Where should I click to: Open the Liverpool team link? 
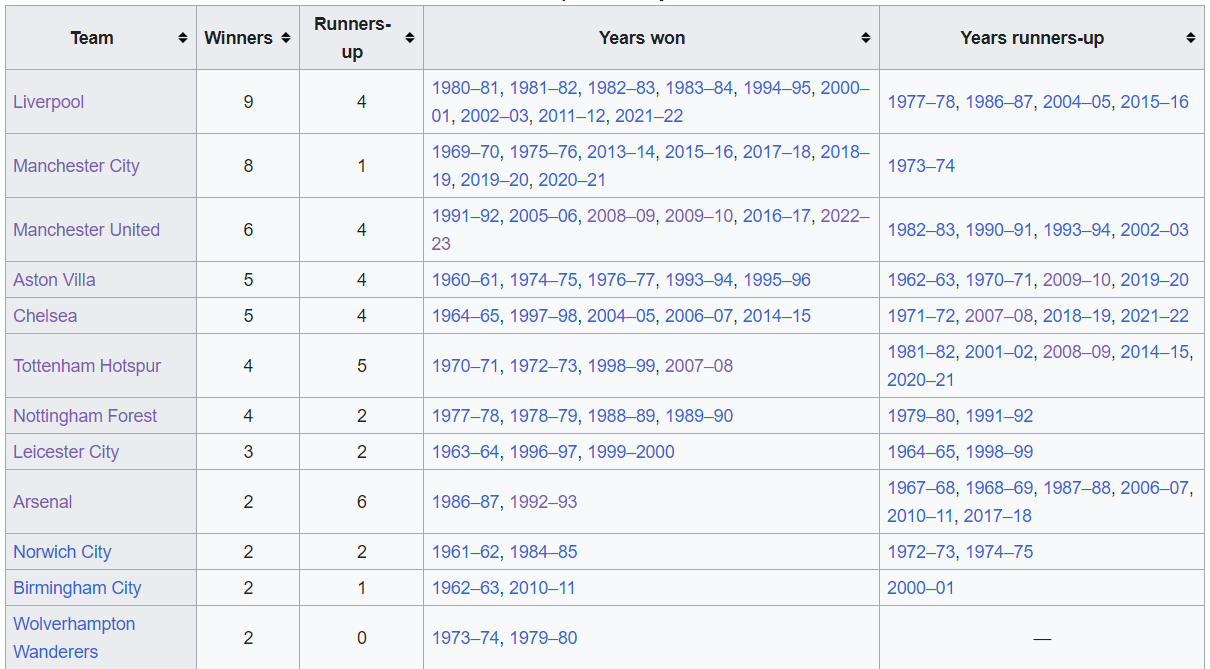click(x=48, y=102)
